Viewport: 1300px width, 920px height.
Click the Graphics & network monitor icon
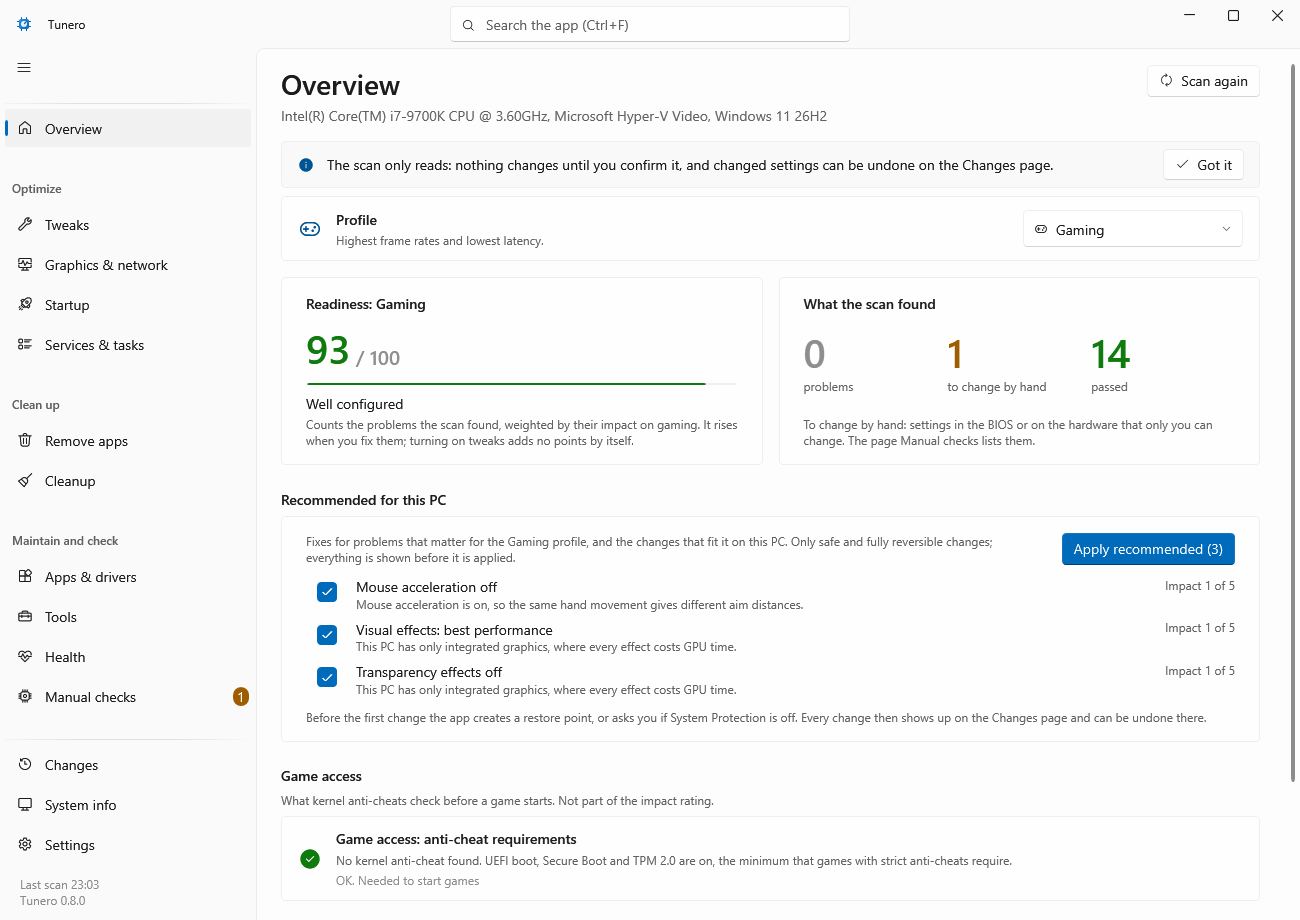pyautogui.click(x=25, y=265)
